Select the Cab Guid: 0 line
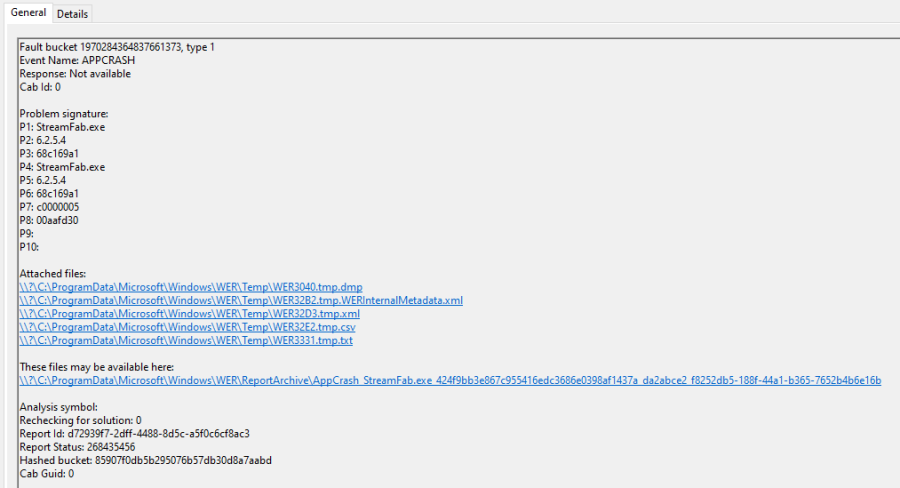The height and width of the screenshot is (488, 900). point(46,474)
